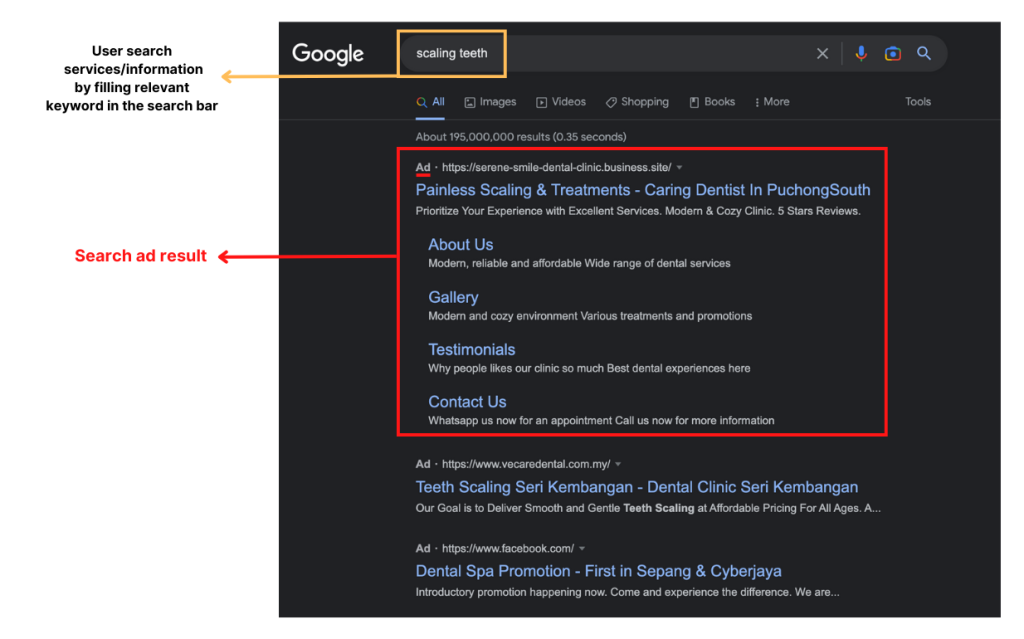Expand the vecaredental.com.my ad URL dropdown arrow
Screen dimensions: 1024x639
618,465
